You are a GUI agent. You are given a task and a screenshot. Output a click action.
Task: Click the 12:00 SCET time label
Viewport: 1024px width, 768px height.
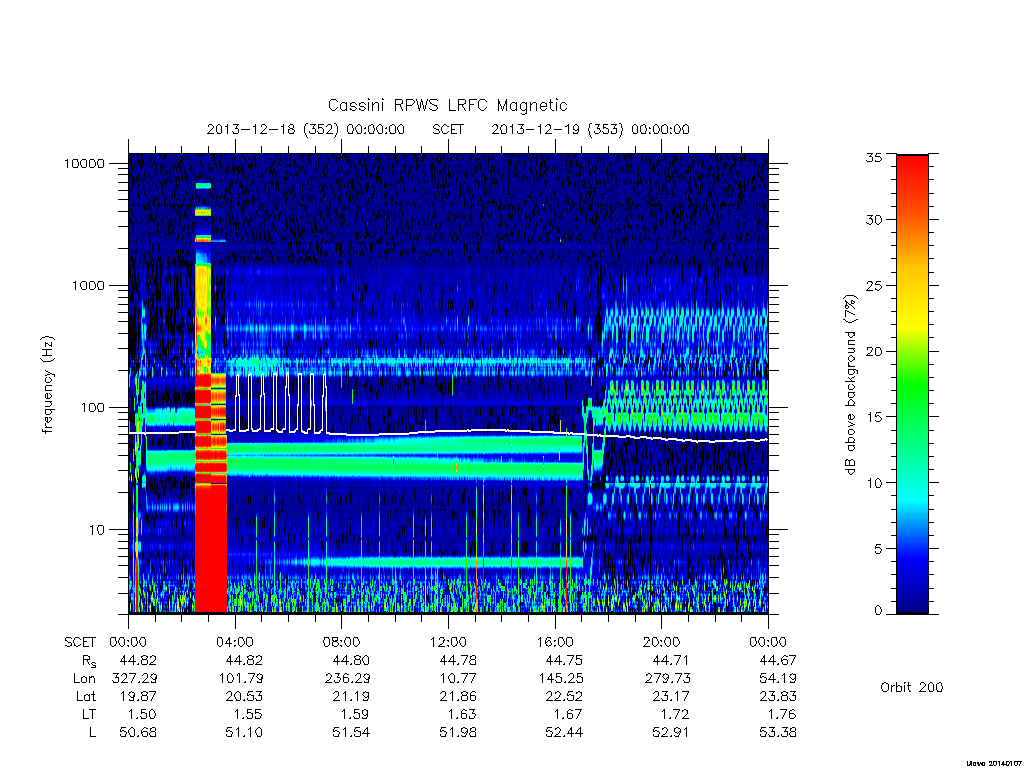[448, 643]
